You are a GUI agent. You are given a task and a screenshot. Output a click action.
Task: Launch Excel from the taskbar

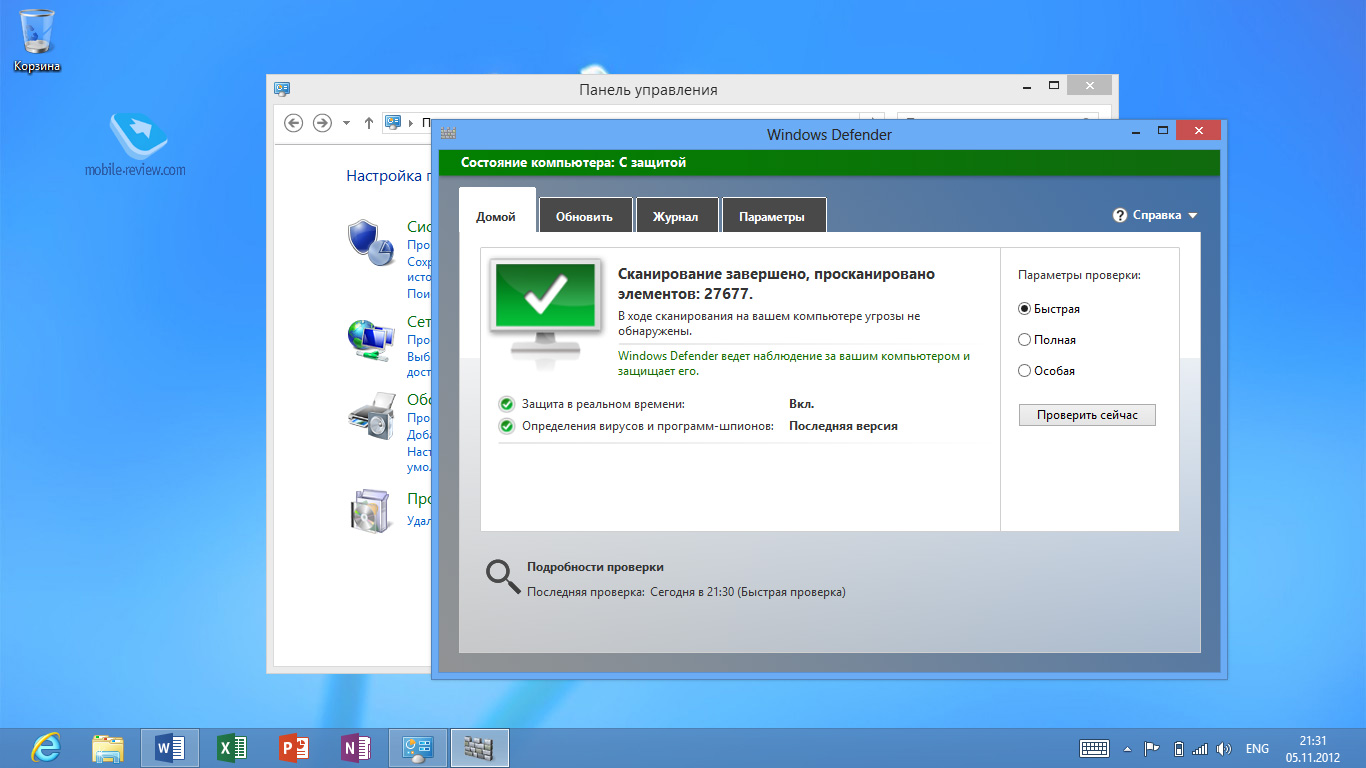click(232, 748)
